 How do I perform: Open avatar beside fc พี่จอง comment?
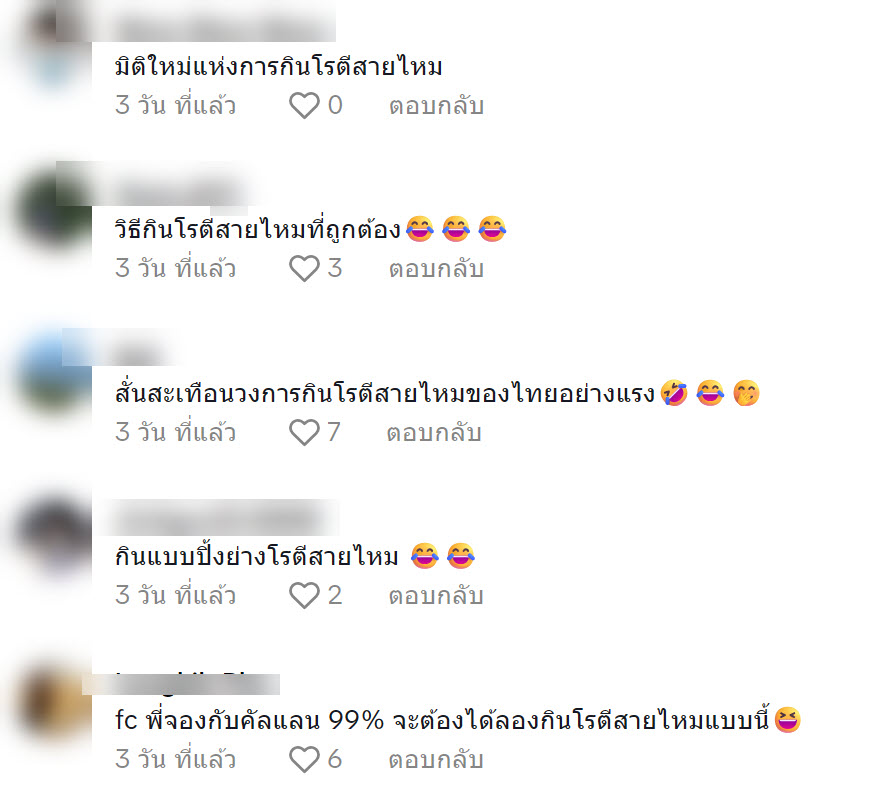[55, 701]
